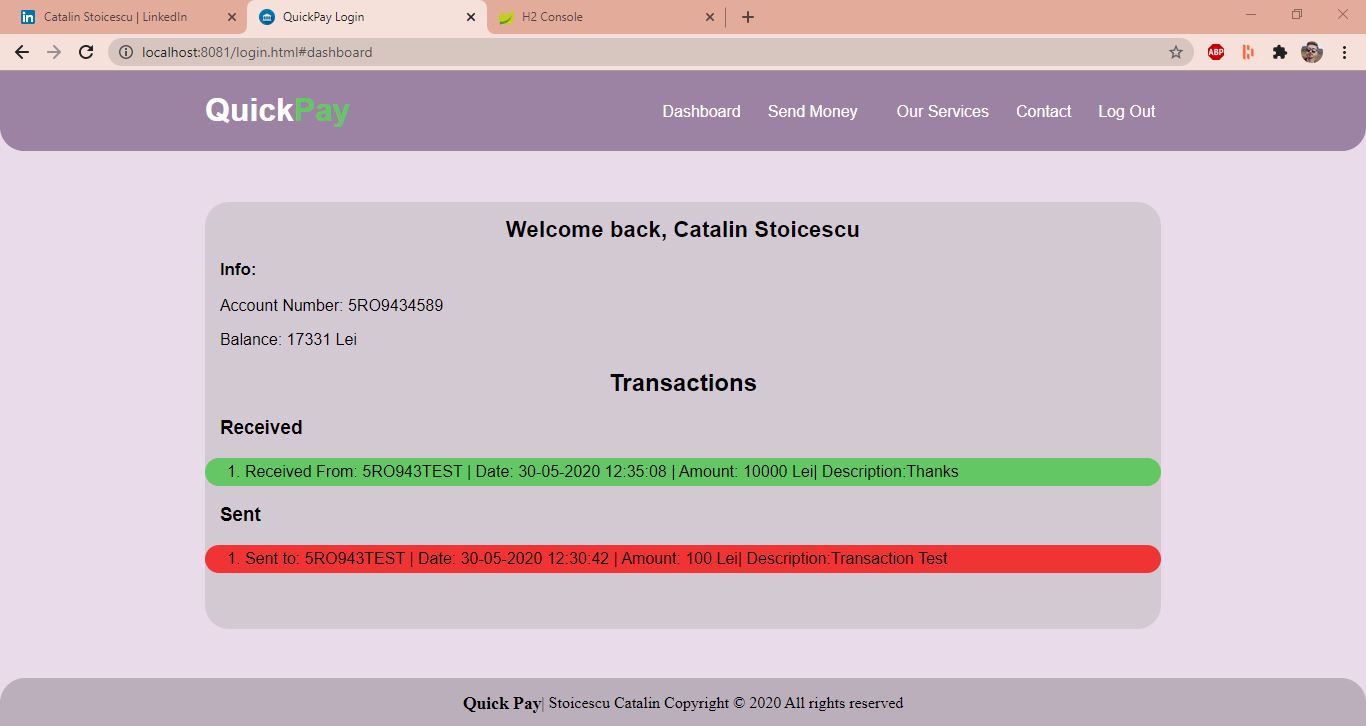Click the Welcome back heading
Viewport: 1366px width, 726px height.
pyautogui.click(x=683, y=230)
